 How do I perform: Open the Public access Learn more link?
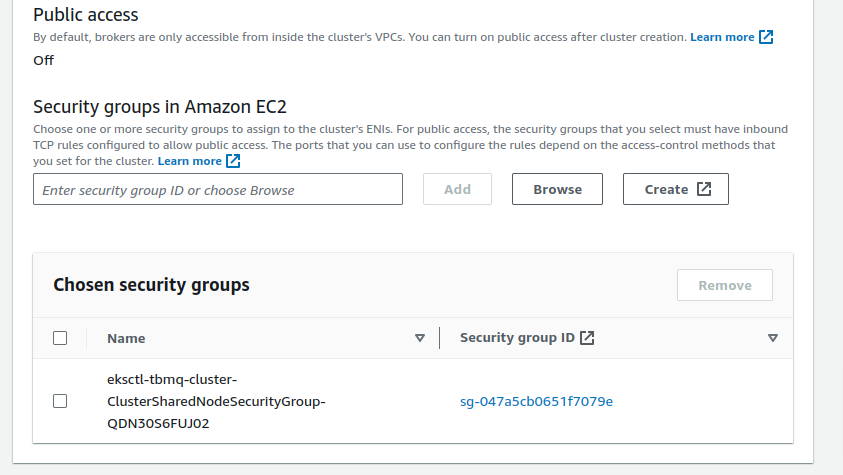pos(722,37)
